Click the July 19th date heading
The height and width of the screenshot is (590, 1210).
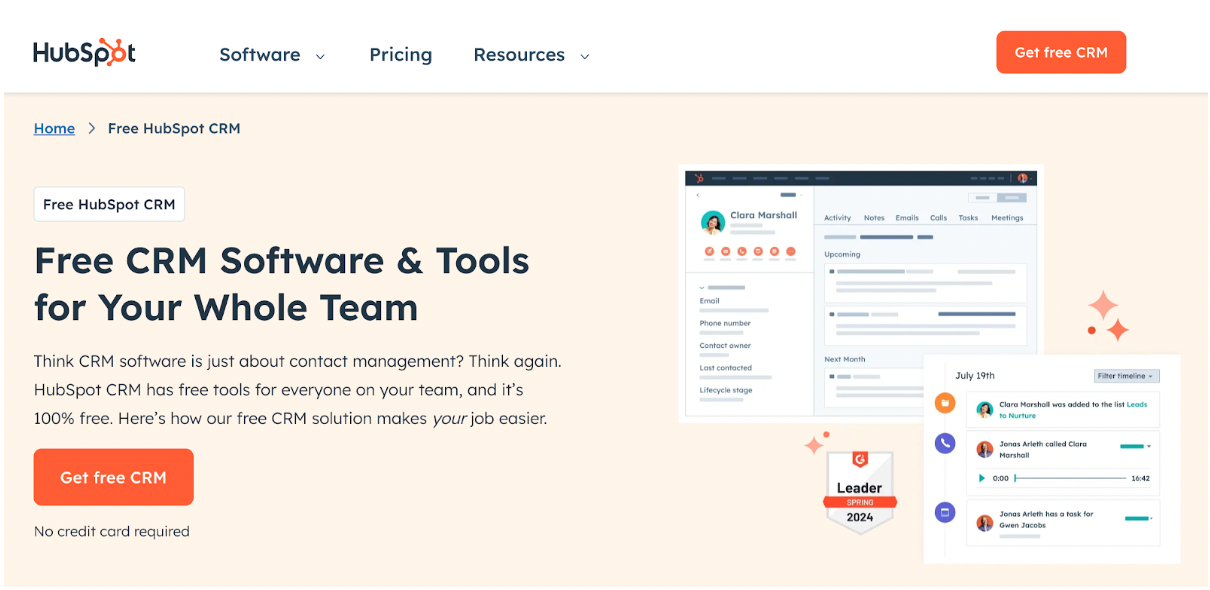pos(975,376)
